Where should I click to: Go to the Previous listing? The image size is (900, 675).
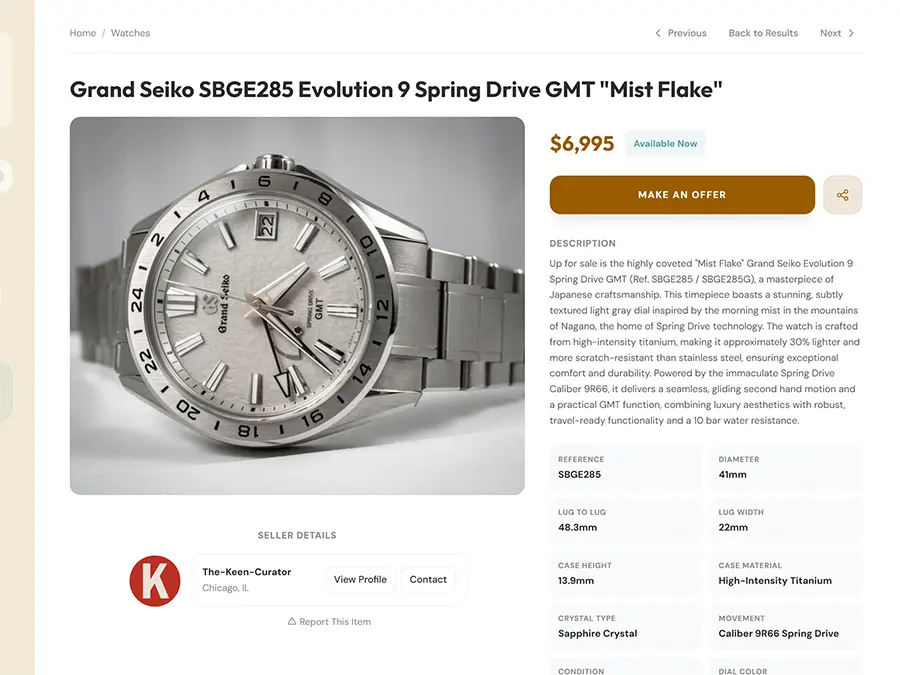click(687, 32)
